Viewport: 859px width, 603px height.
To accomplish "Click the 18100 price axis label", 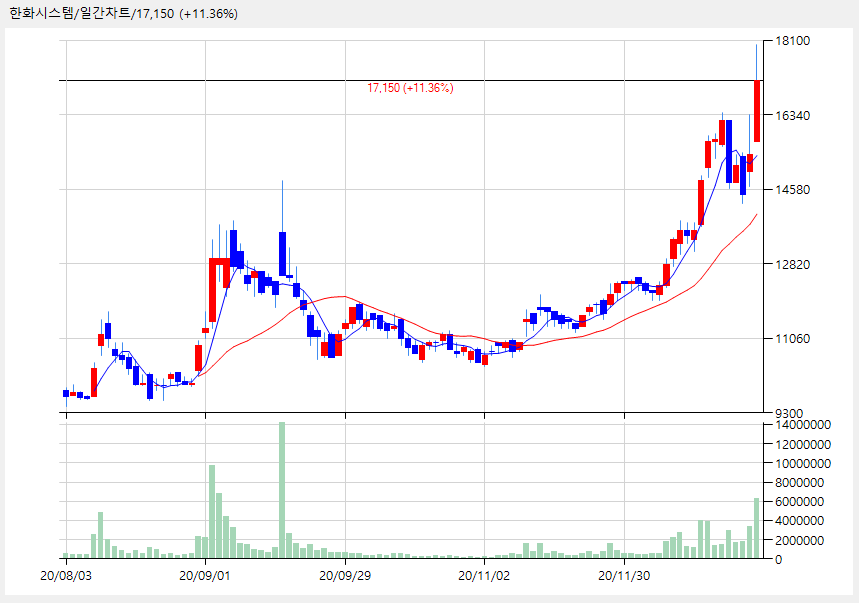I will click(793, 41).
